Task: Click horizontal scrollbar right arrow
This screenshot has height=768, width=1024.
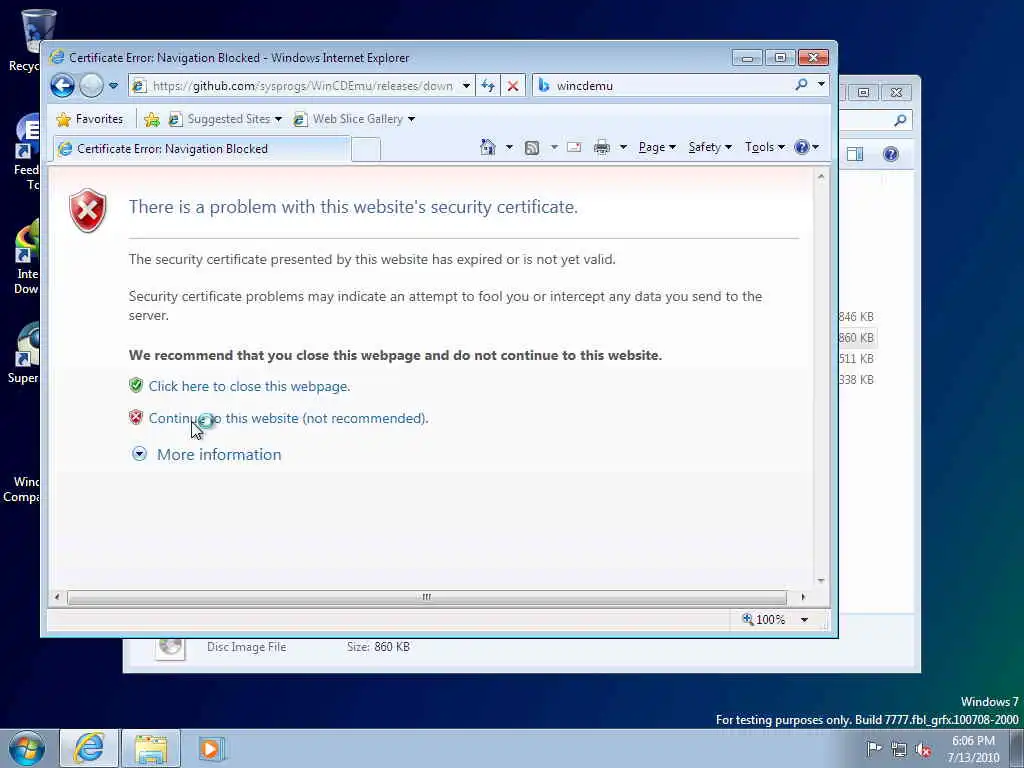Action: [803, 597]
